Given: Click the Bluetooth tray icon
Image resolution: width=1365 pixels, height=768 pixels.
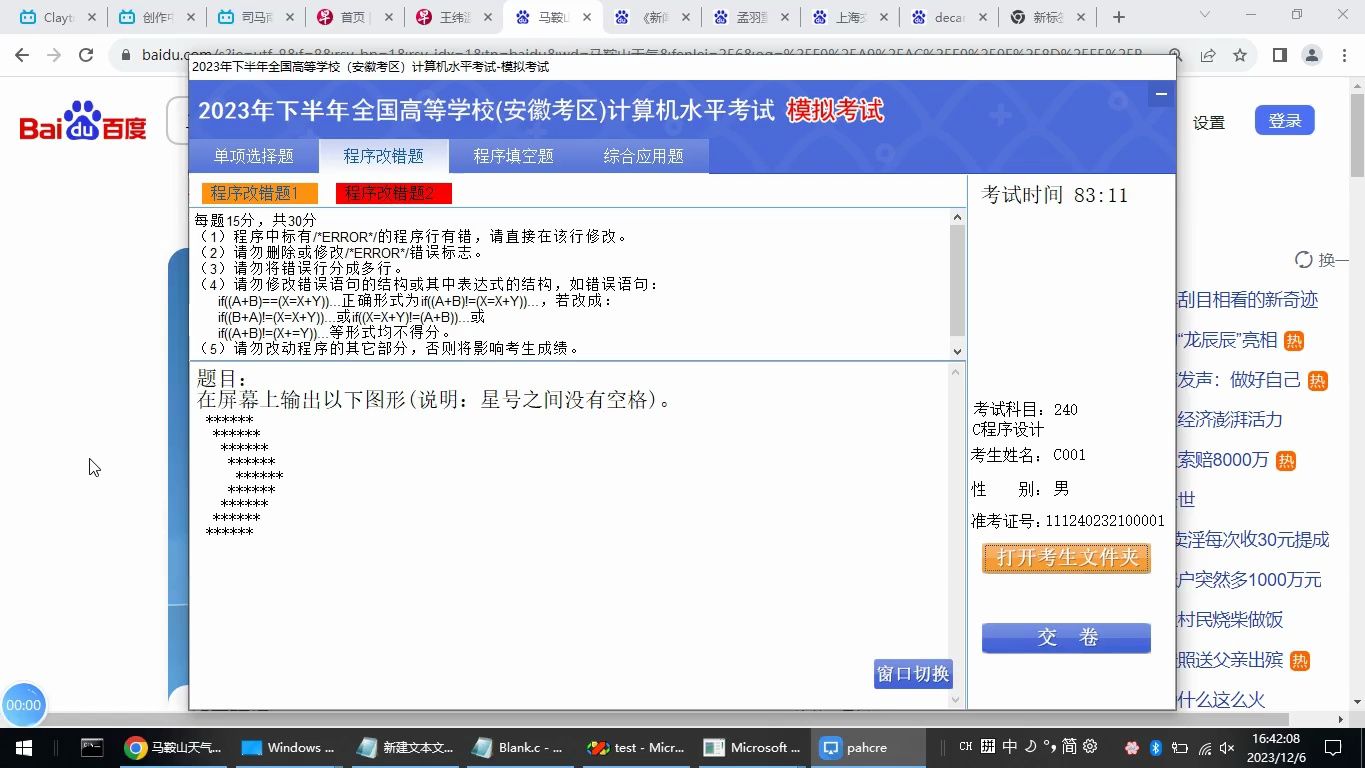Looking at the screenshot, I should (x=1155, y=747).
